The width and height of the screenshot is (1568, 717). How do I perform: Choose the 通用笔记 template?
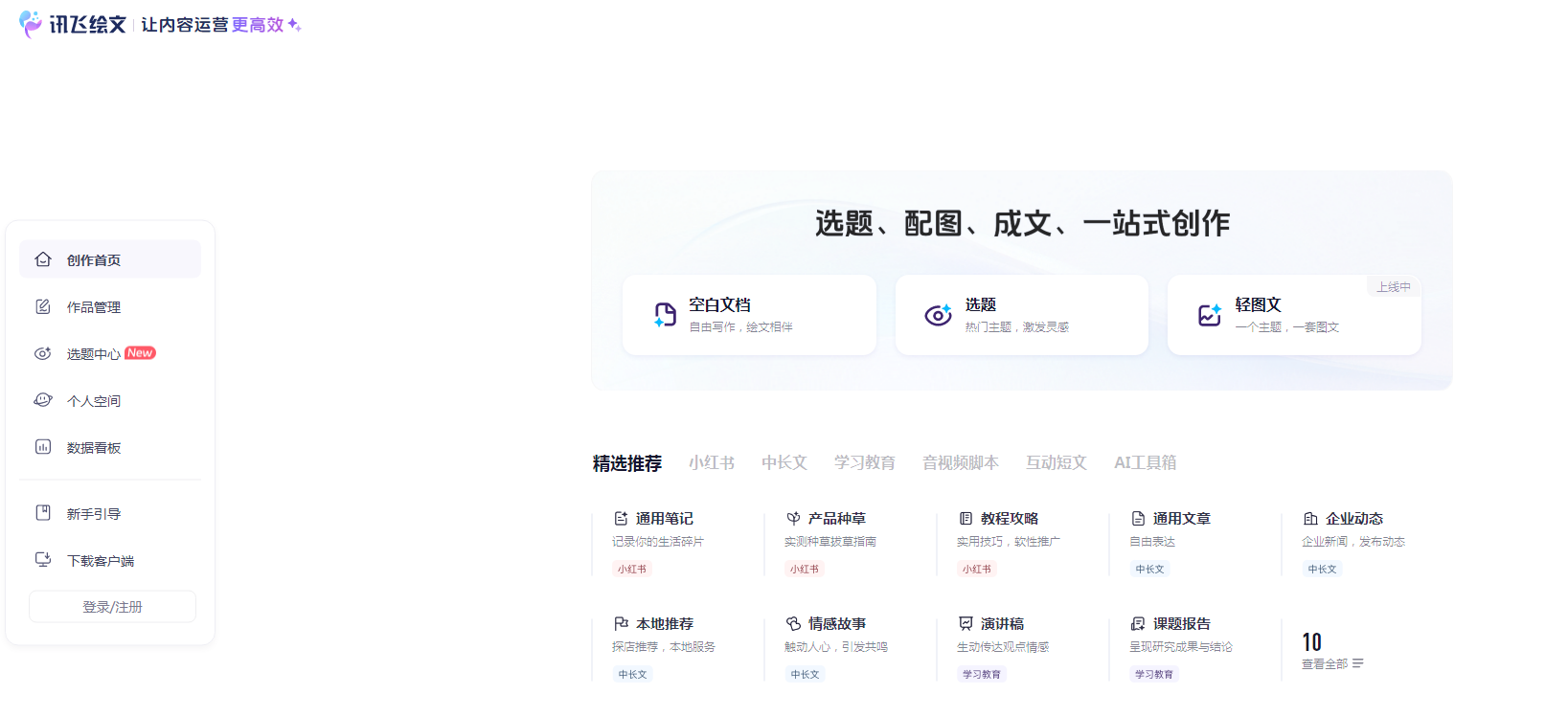tap(664, 519)
